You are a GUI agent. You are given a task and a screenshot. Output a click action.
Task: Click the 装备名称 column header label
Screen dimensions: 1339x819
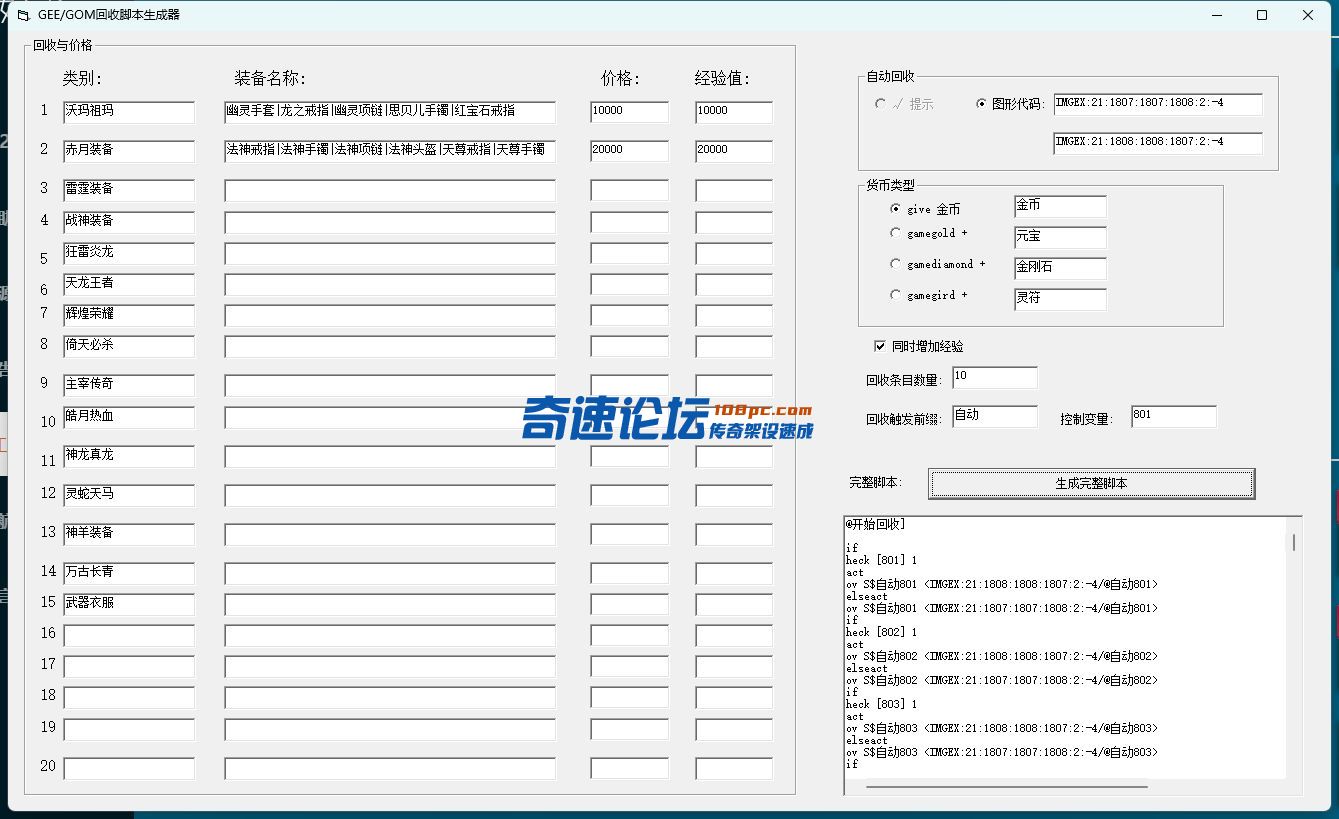click(270, 78)
